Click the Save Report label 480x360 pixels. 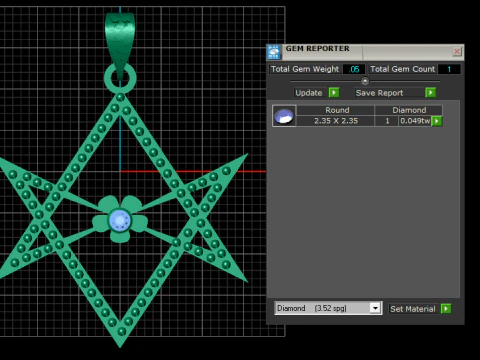pos(379,93)
